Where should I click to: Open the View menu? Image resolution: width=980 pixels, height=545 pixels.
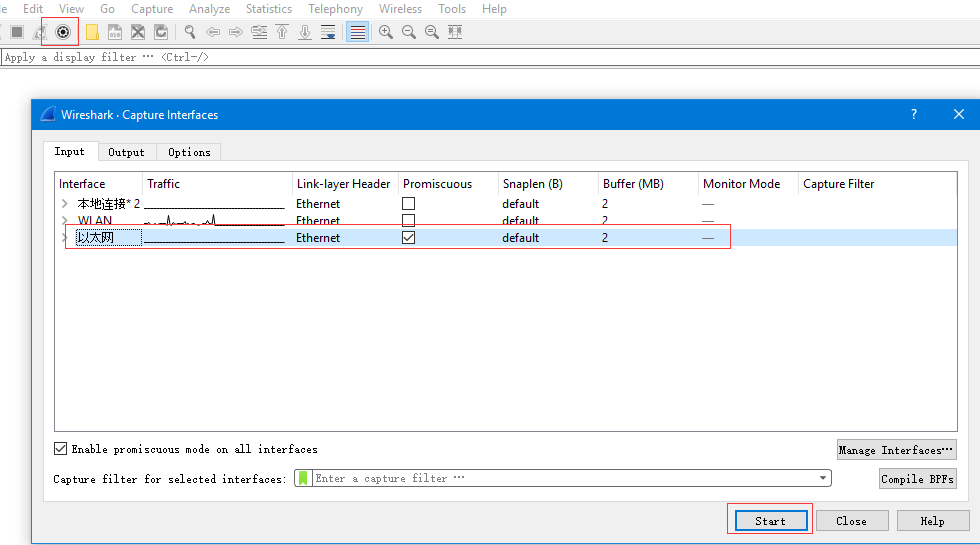[71, 9]
